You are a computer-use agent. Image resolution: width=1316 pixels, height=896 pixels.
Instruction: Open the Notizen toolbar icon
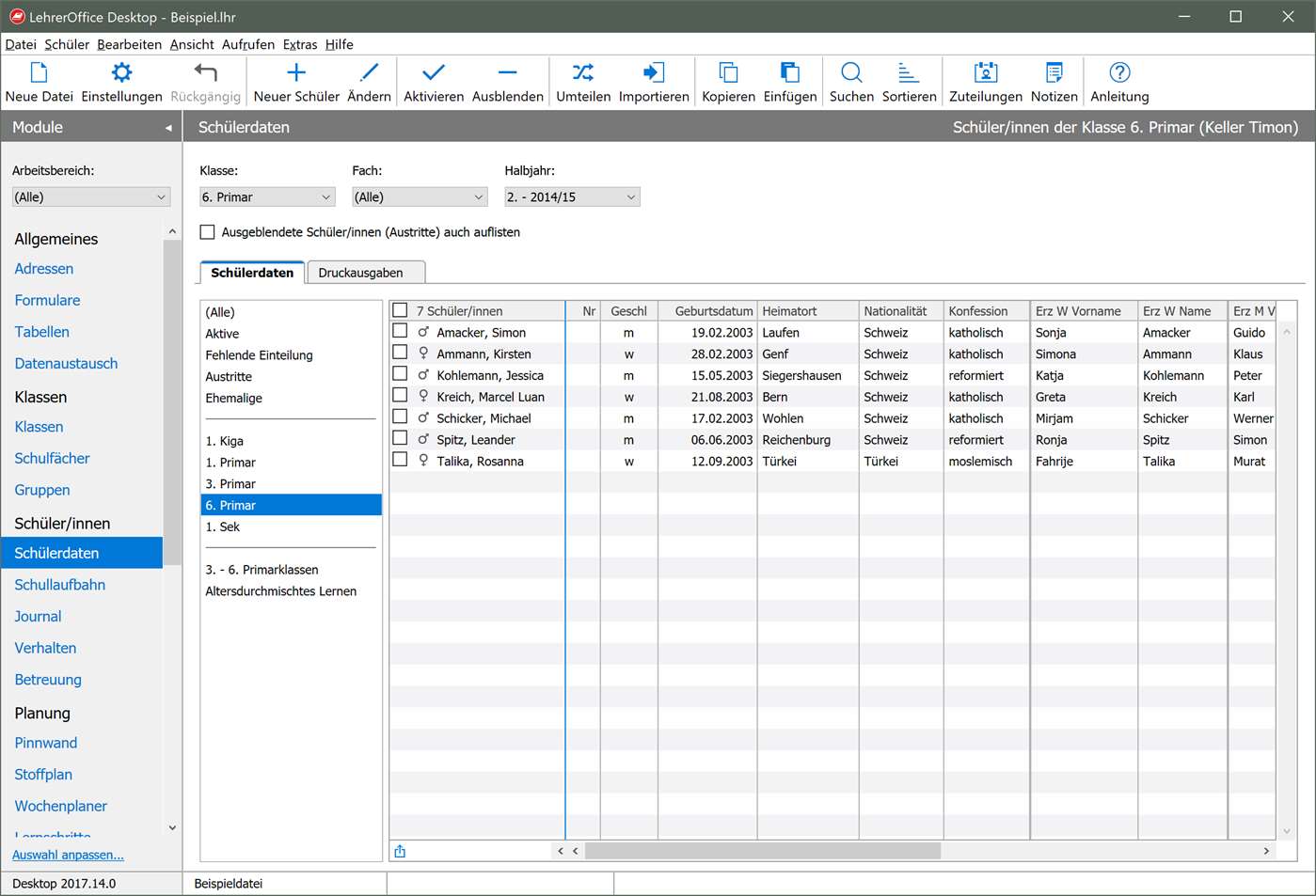pos(1054,73)
